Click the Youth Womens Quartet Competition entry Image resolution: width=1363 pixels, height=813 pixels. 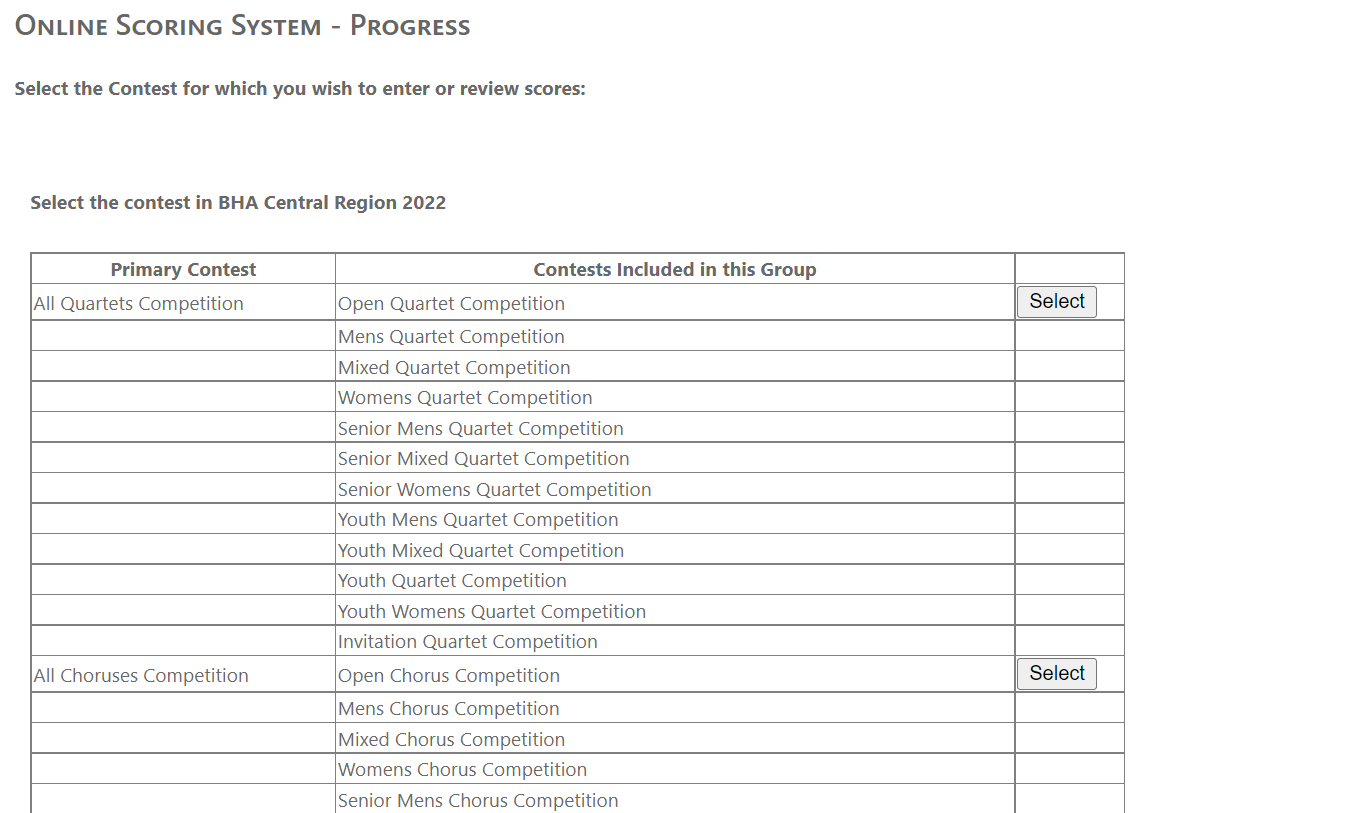pos(491,612)
